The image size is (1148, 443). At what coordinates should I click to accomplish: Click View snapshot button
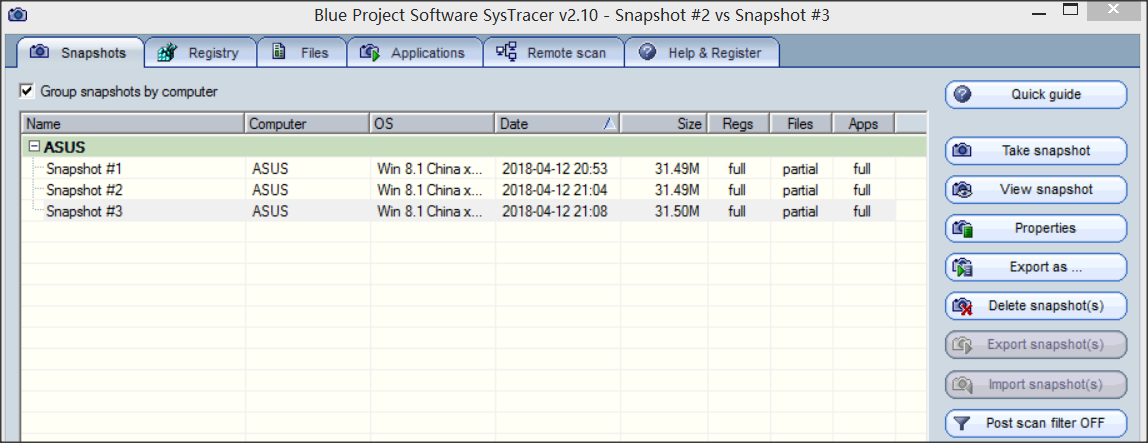coord(1035,189)
